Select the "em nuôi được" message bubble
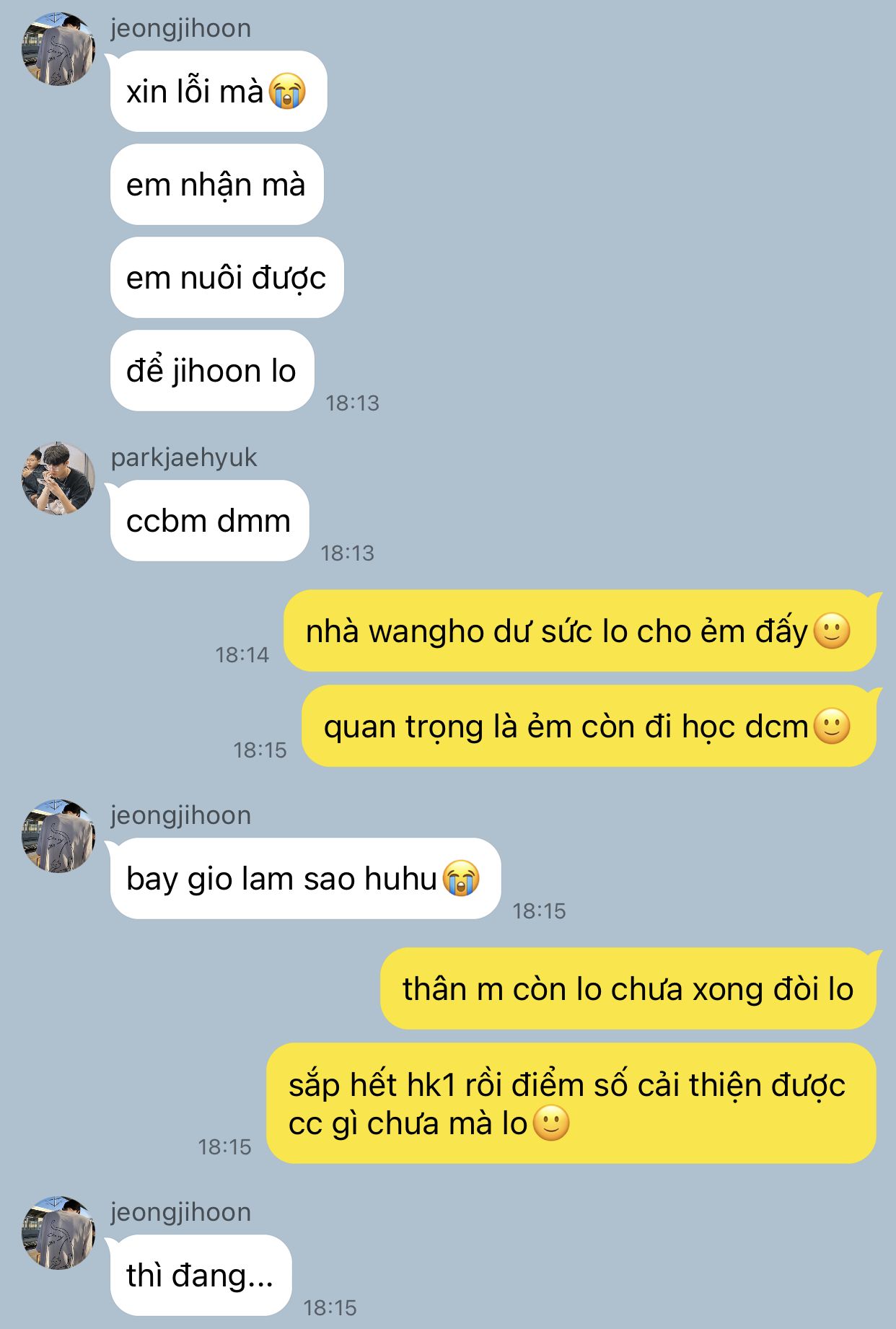Viewport: 896px width, 1329px height. [227, 278]
